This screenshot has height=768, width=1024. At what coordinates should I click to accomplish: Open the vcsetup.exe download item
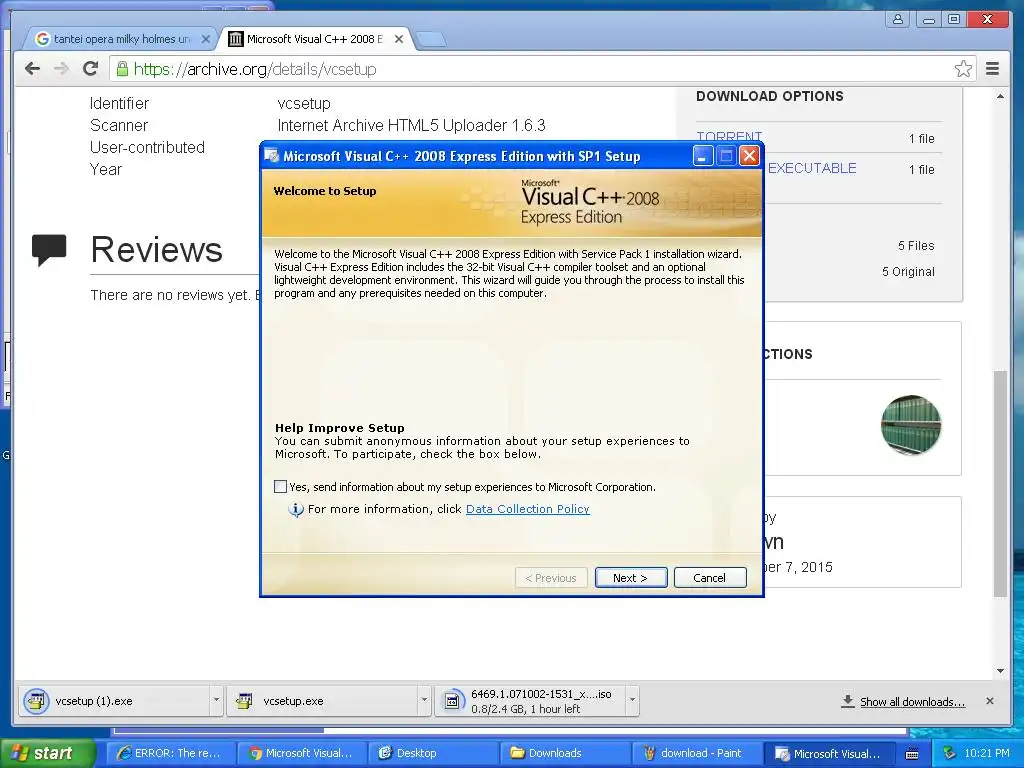pos(322,701)
